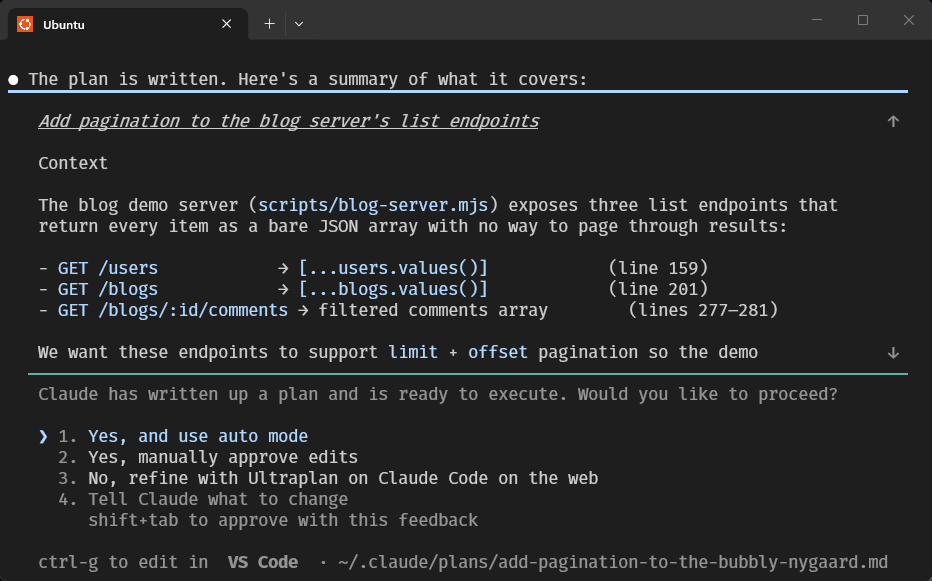Screen dimensions: 932x581
Task: Click the (line 159) reference
Action: [x=659, y=268]
